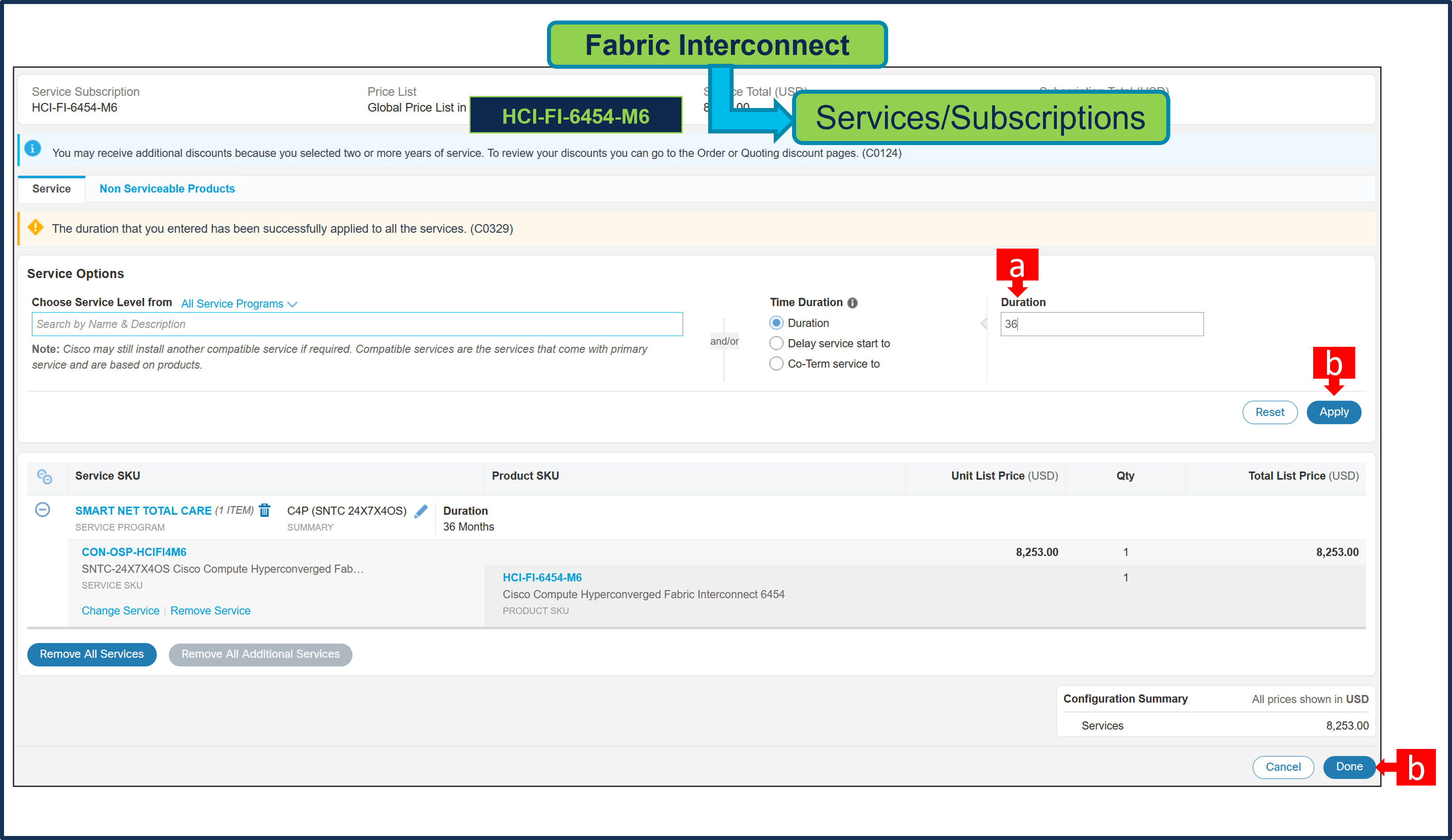Click the link icon in Service SKU header

44,476
